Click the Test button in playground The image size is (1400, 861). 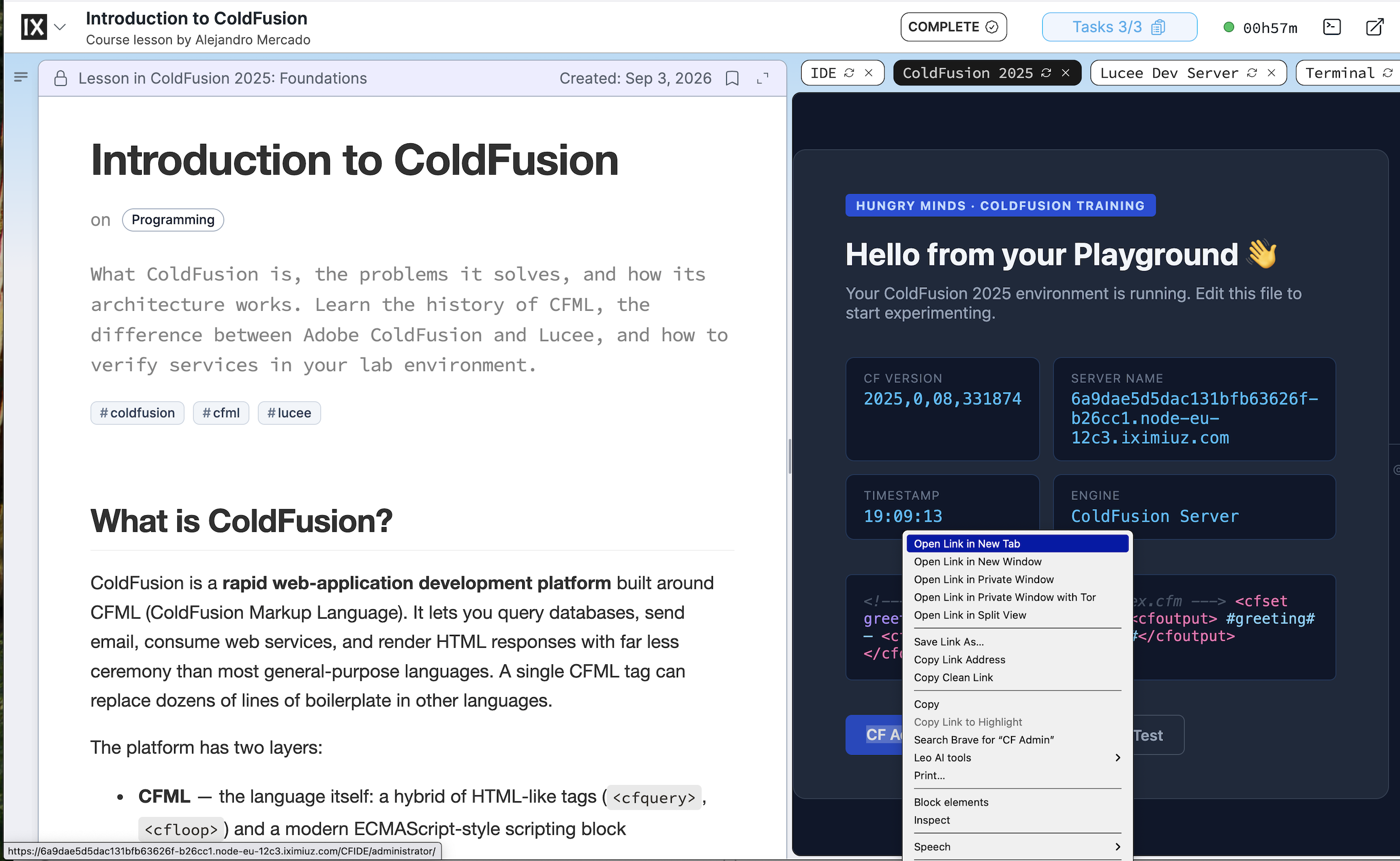[1157, 735]
